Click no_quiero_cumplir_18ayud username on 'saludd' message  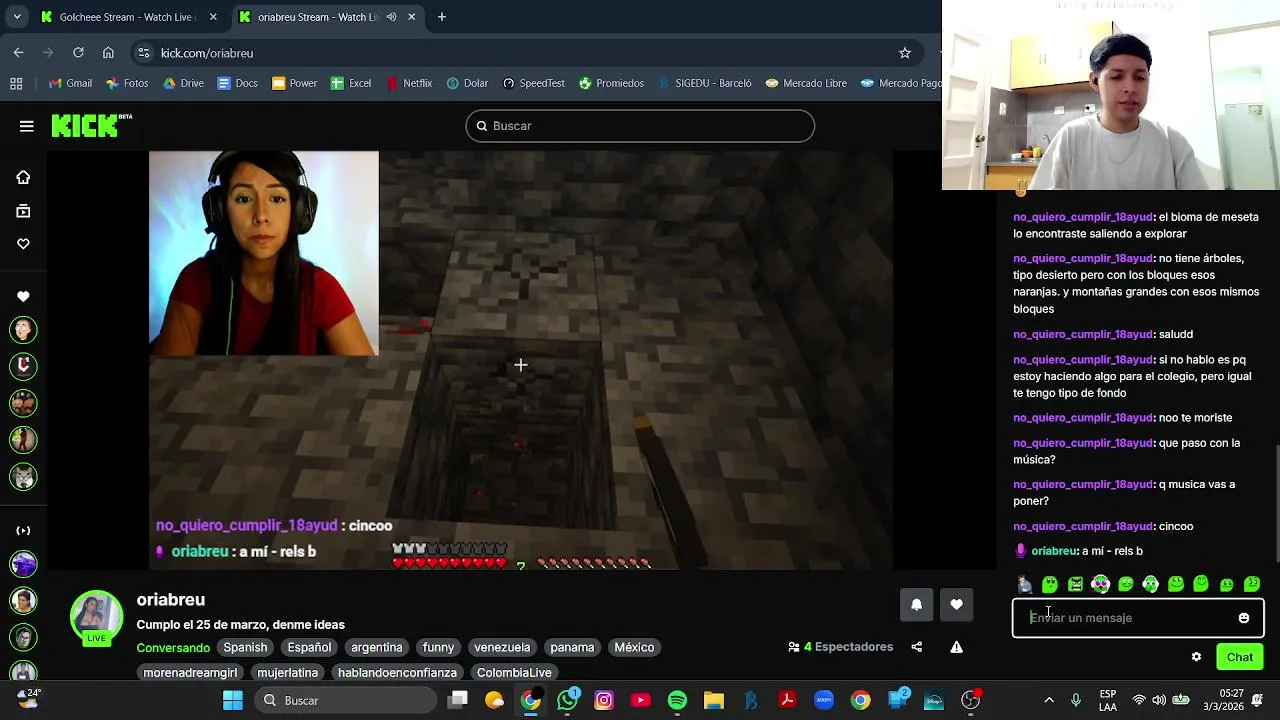point(1083,334)
